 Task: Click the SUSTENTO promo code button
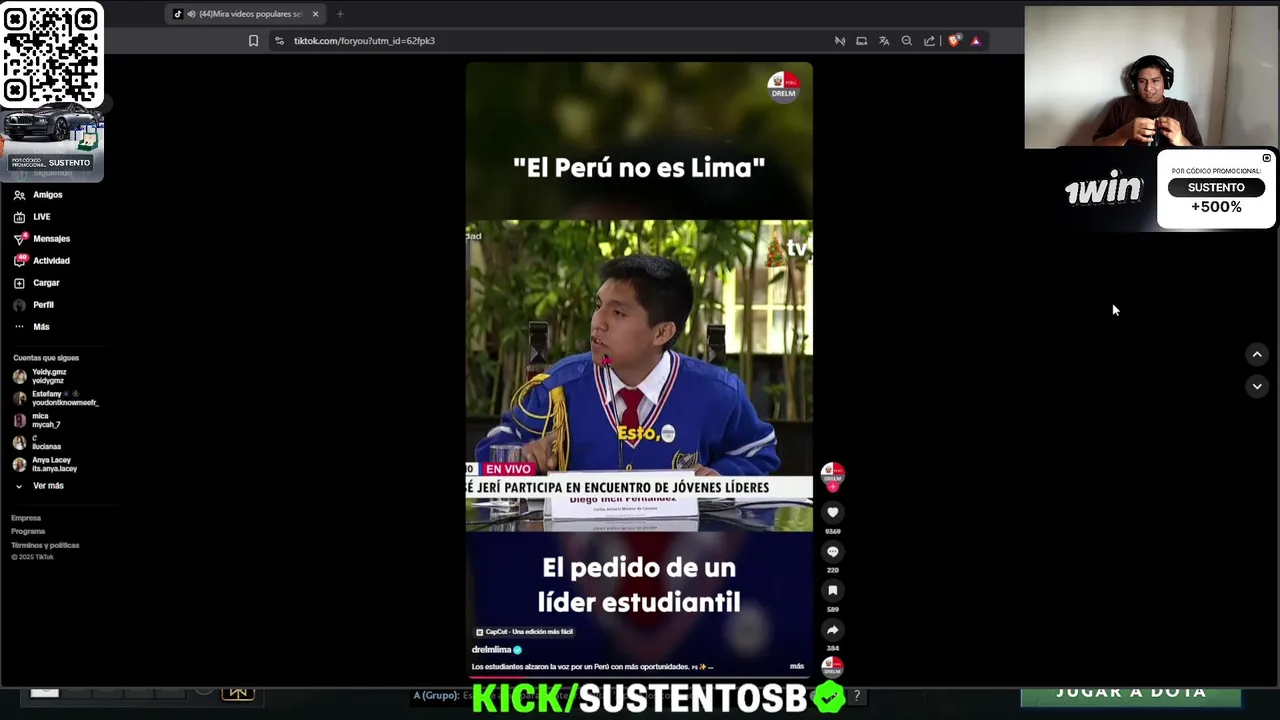point(1216,188)
